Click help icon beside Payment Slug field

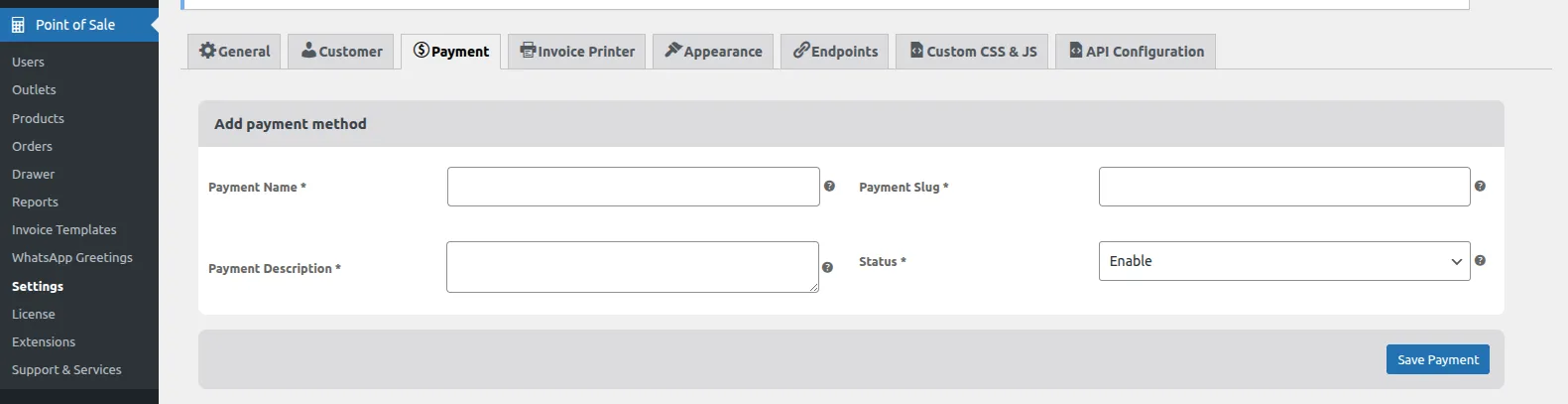point(1480,187)
